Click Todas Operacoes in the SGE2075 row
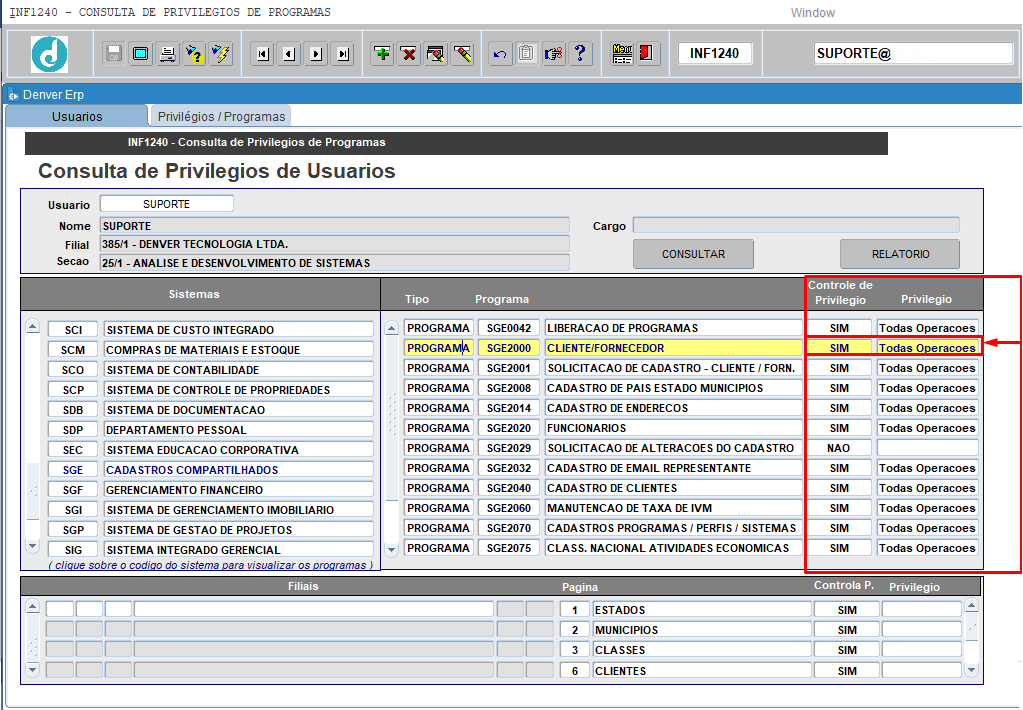 (x=927, y=548)
